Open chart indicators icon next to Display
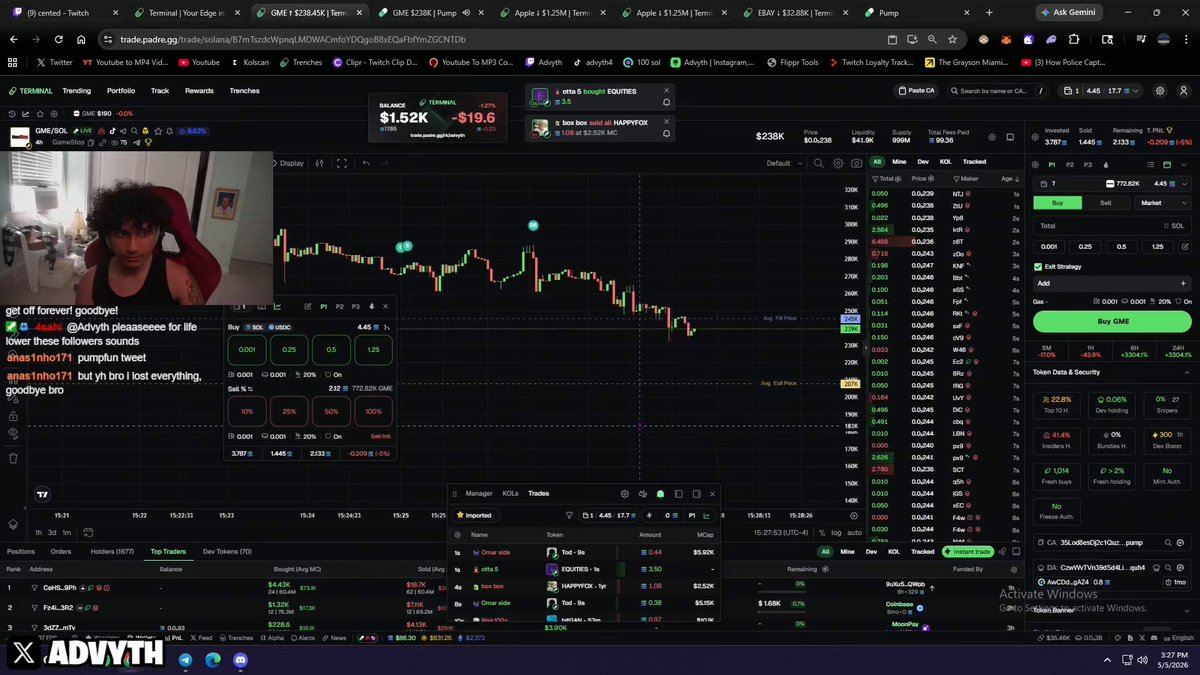 [x=319, y=163]
